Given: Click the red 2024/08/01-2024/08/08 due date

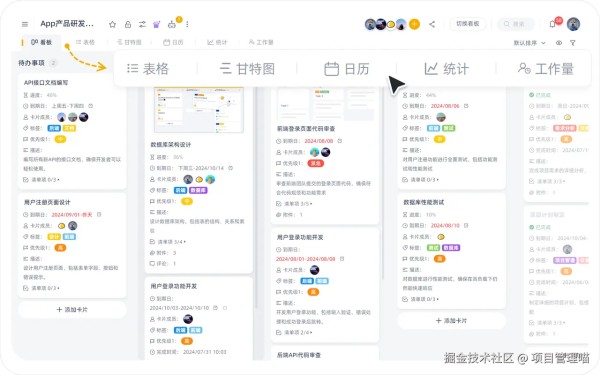Looking at the screenshot, I should coord(305,259).
